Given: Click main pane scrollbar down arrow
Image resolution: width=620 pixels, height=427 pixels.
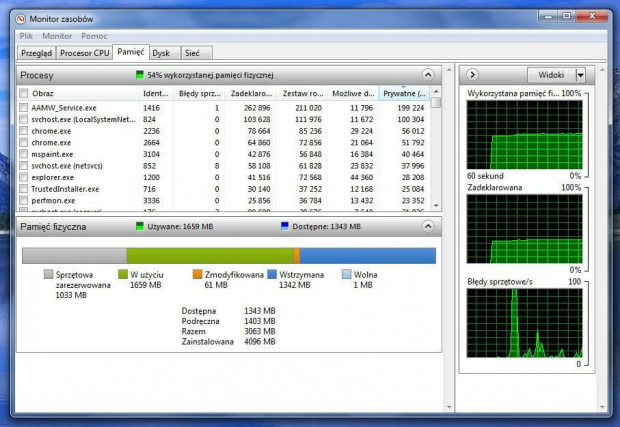Looking at the screenshot, I should [449, 407].
